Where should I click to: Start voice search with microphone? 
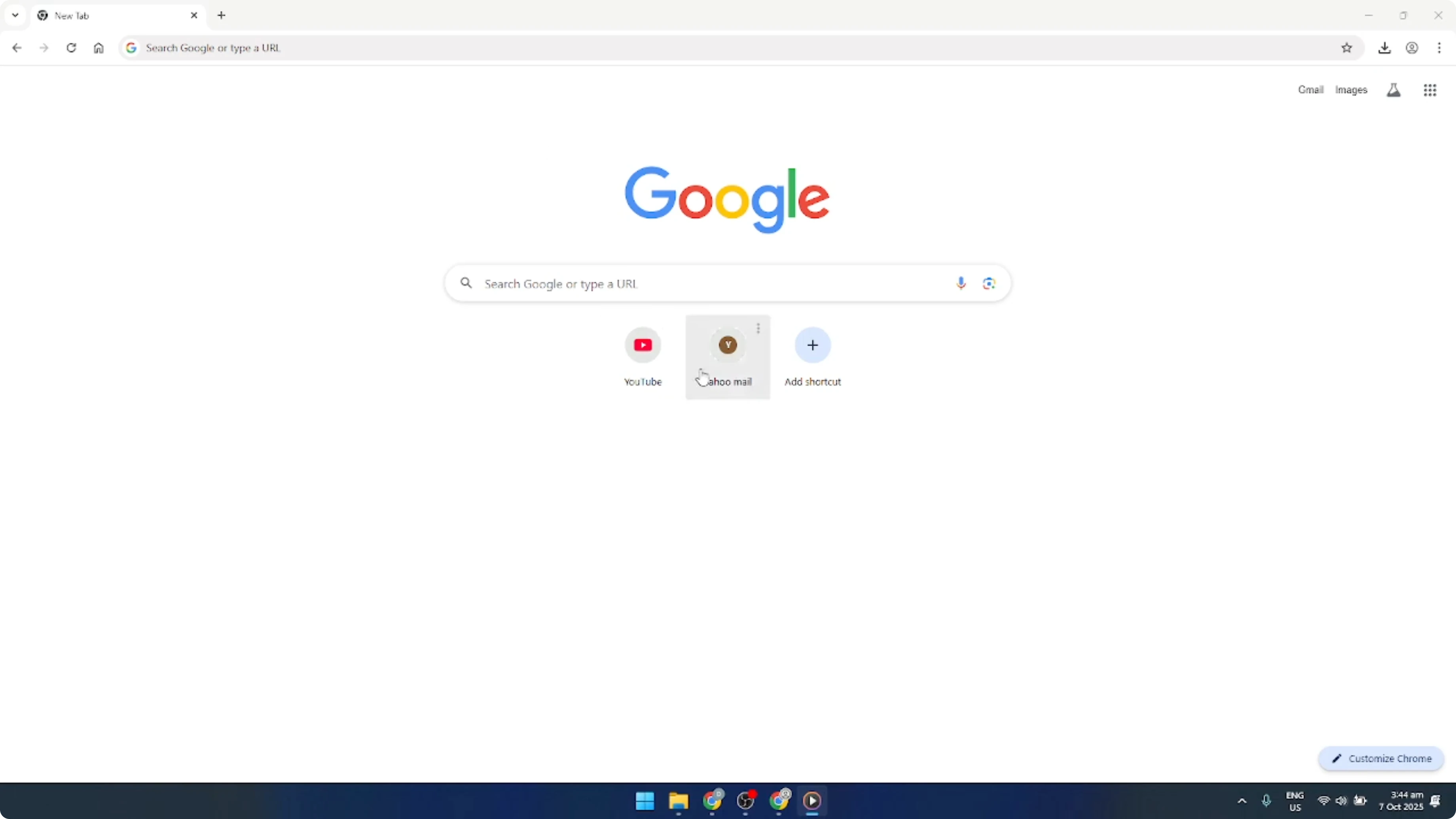pos(961,283)
